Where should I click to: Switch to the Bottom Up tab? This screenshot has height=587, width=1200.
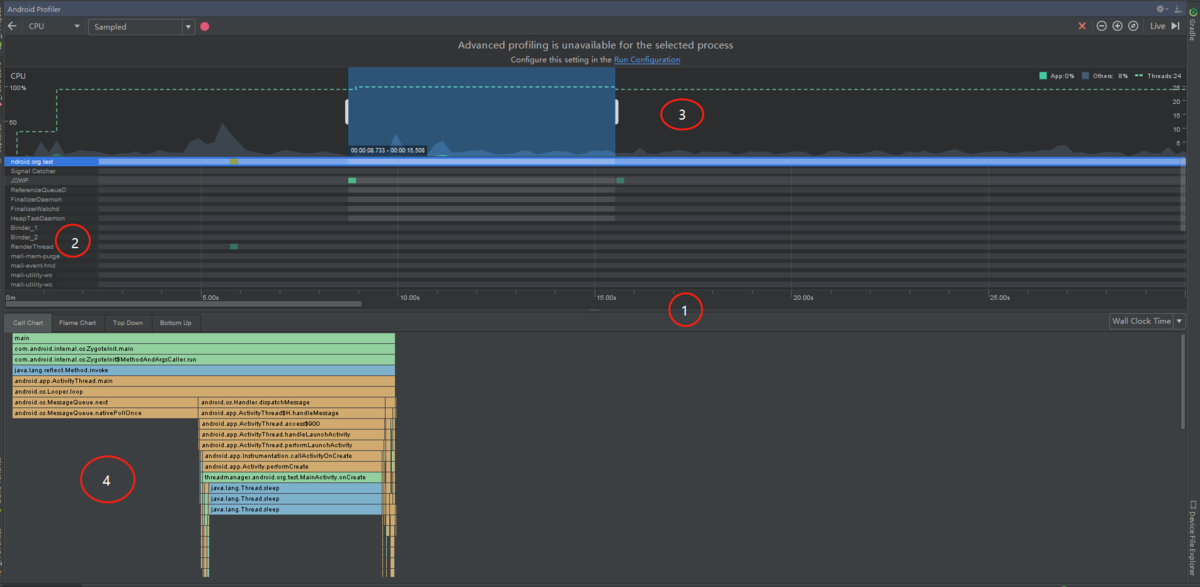[x=175, y=322]
